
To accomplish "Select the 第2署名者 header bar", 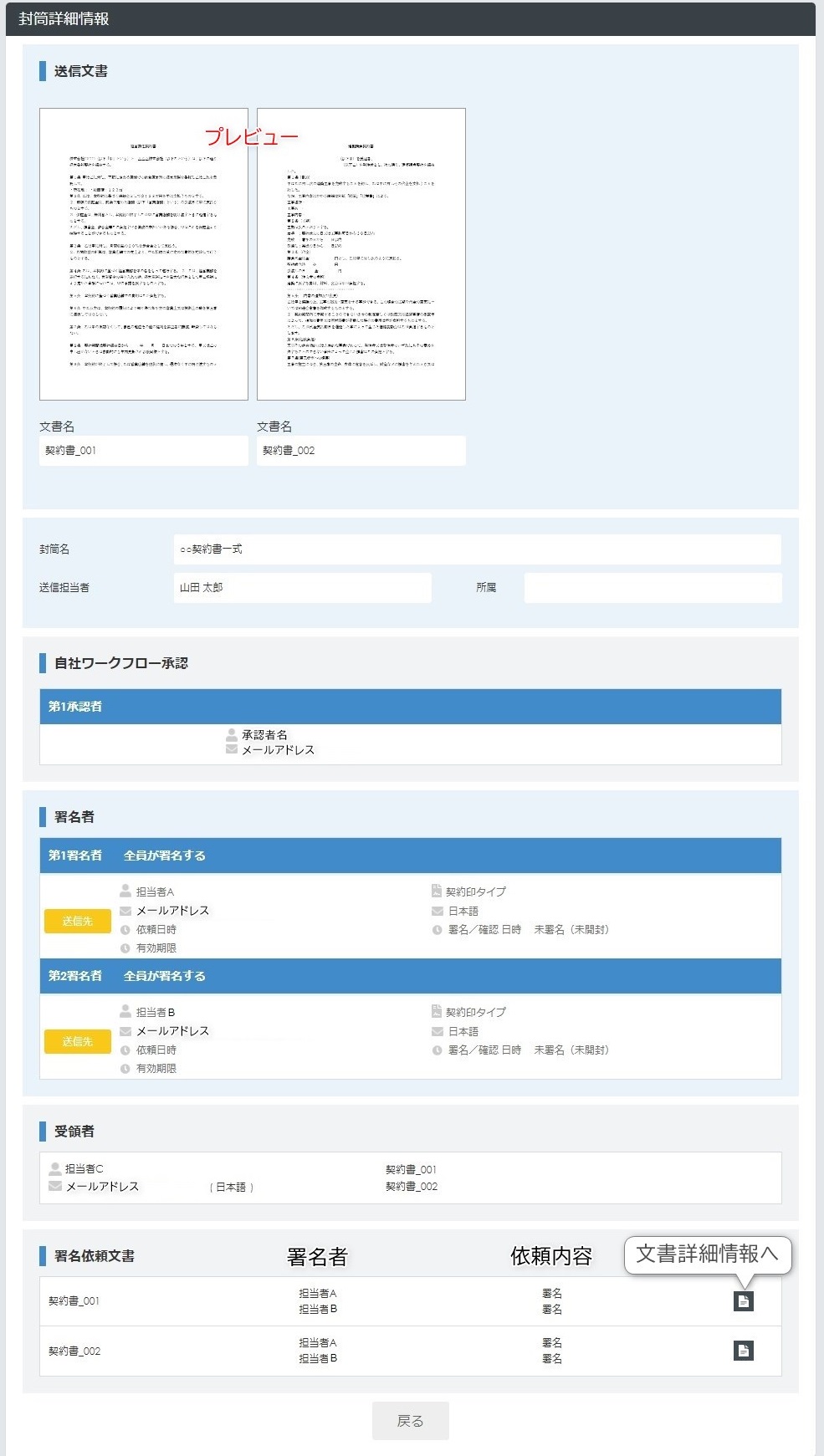I will pyautogui.click(x=410, y=976).
